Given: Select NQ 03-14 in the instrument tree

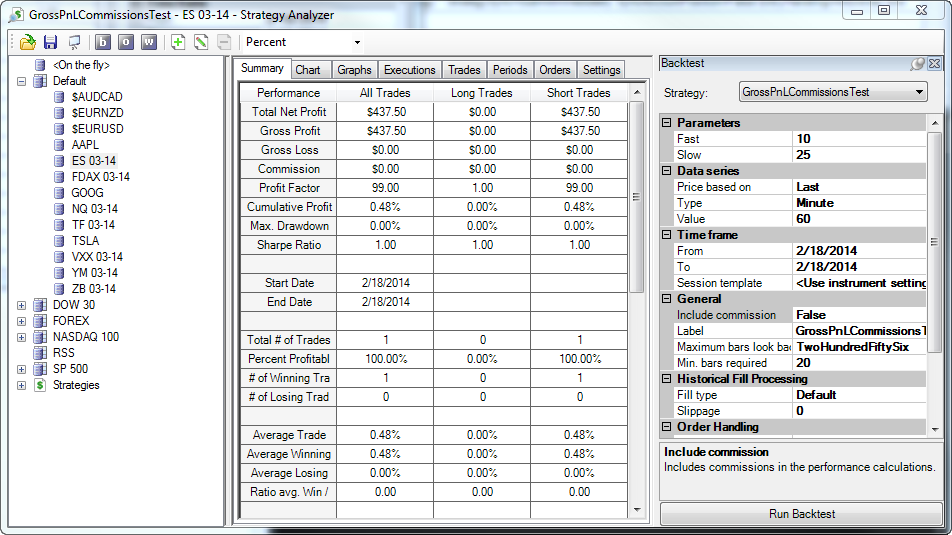Looking at the screenshot, I should coord(95,209).
